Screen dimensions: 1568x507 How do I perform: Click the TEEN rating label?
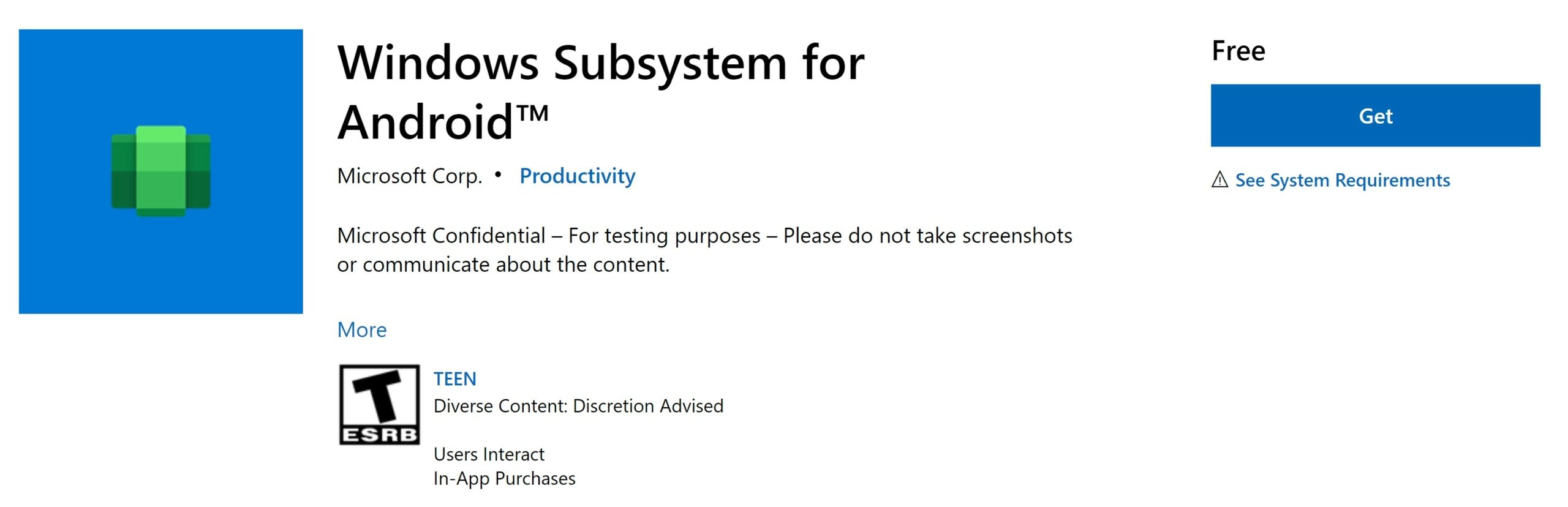pyautogui.click(x=454, y=378)
